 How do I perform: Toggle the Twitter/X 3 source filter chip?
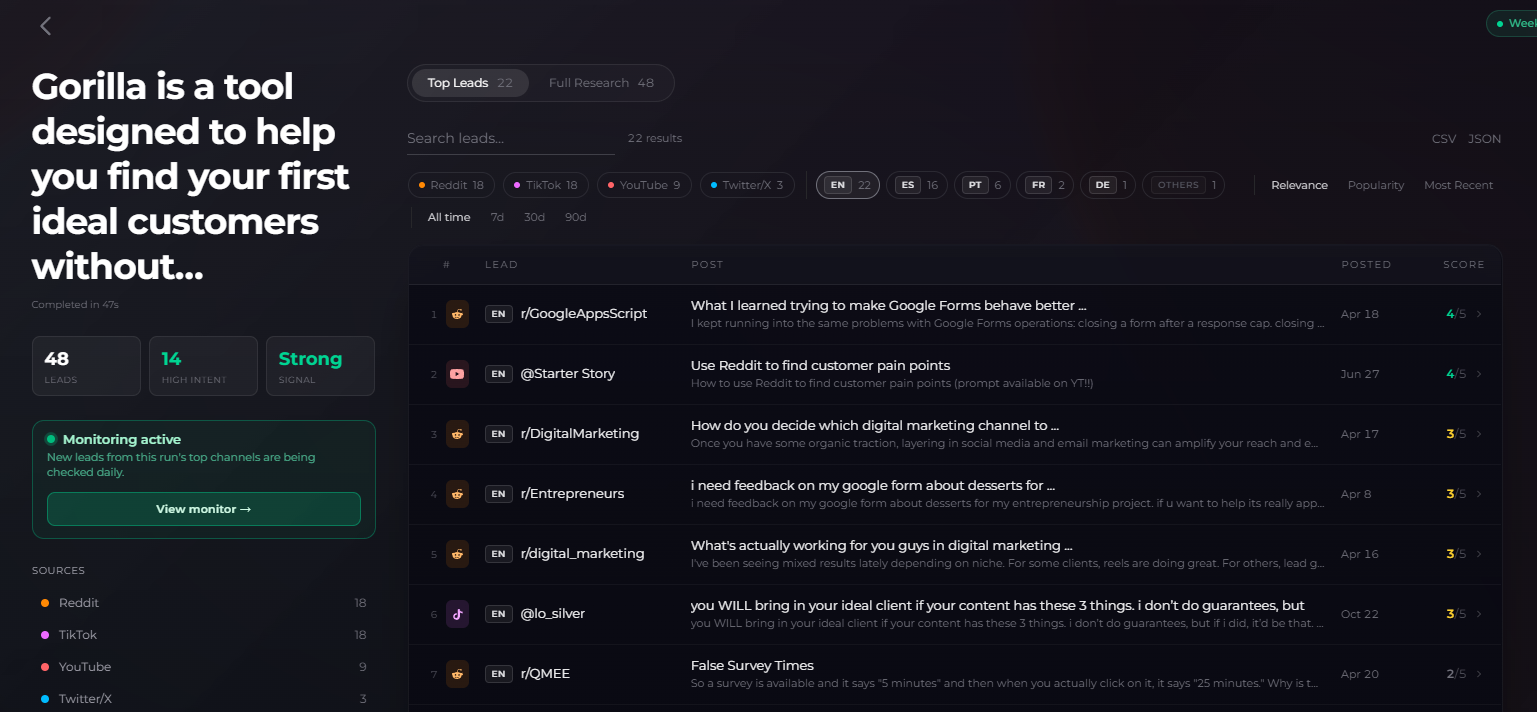click(747, 185)
